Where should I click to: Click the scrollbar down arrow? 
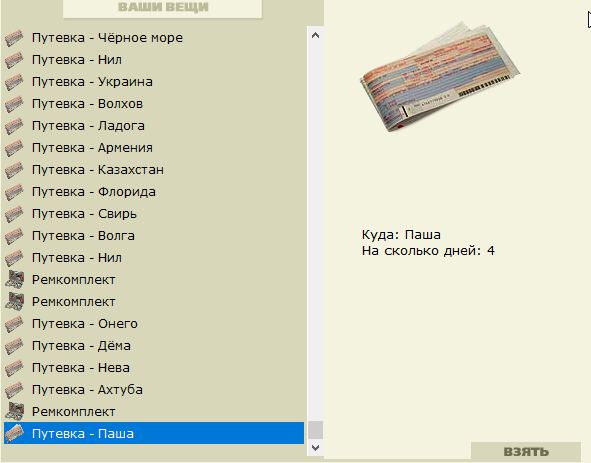(x=315, y=448)
